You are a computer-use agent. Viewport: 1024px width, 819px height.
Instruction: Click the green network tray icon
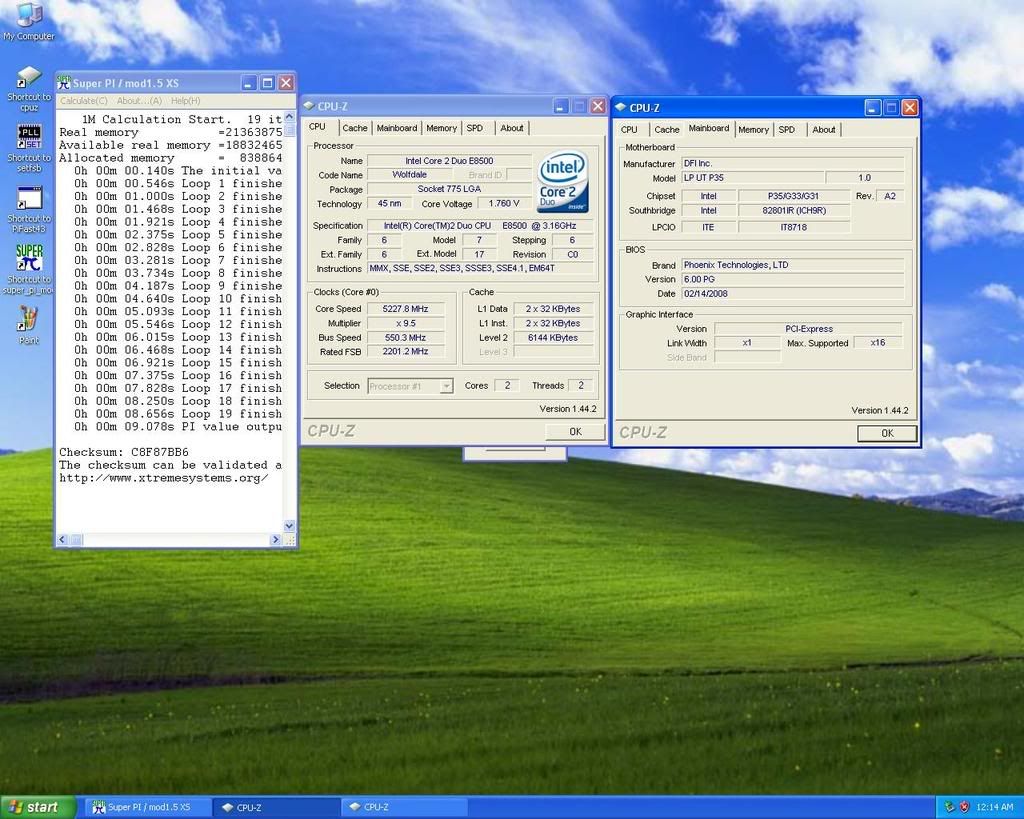pyautogui.click(x=950, y=807)
